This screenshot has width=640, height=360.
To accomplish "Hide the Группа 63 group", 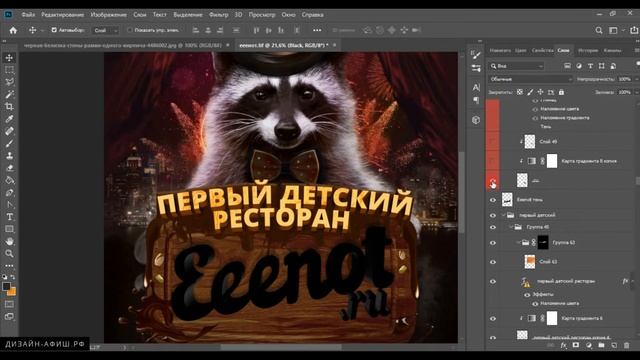I will pos(493,243).
